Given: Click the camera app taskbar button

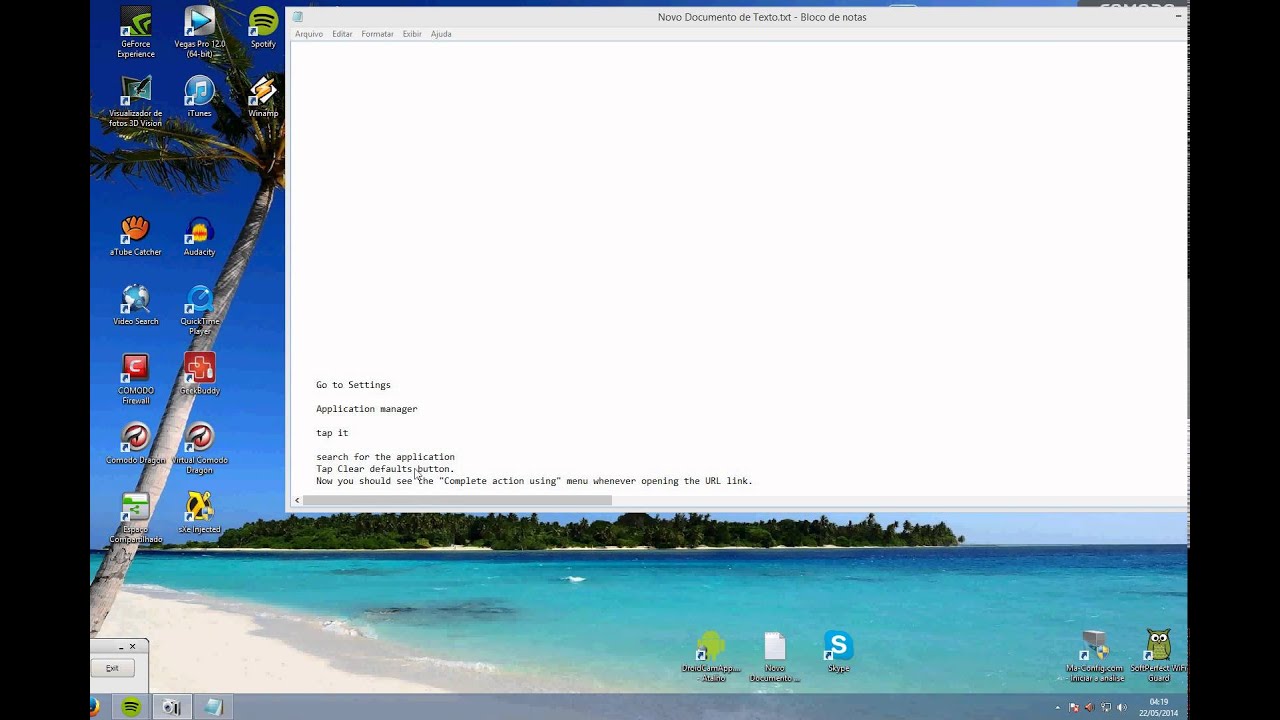Looking at the screenshot, I should point(172,707).
